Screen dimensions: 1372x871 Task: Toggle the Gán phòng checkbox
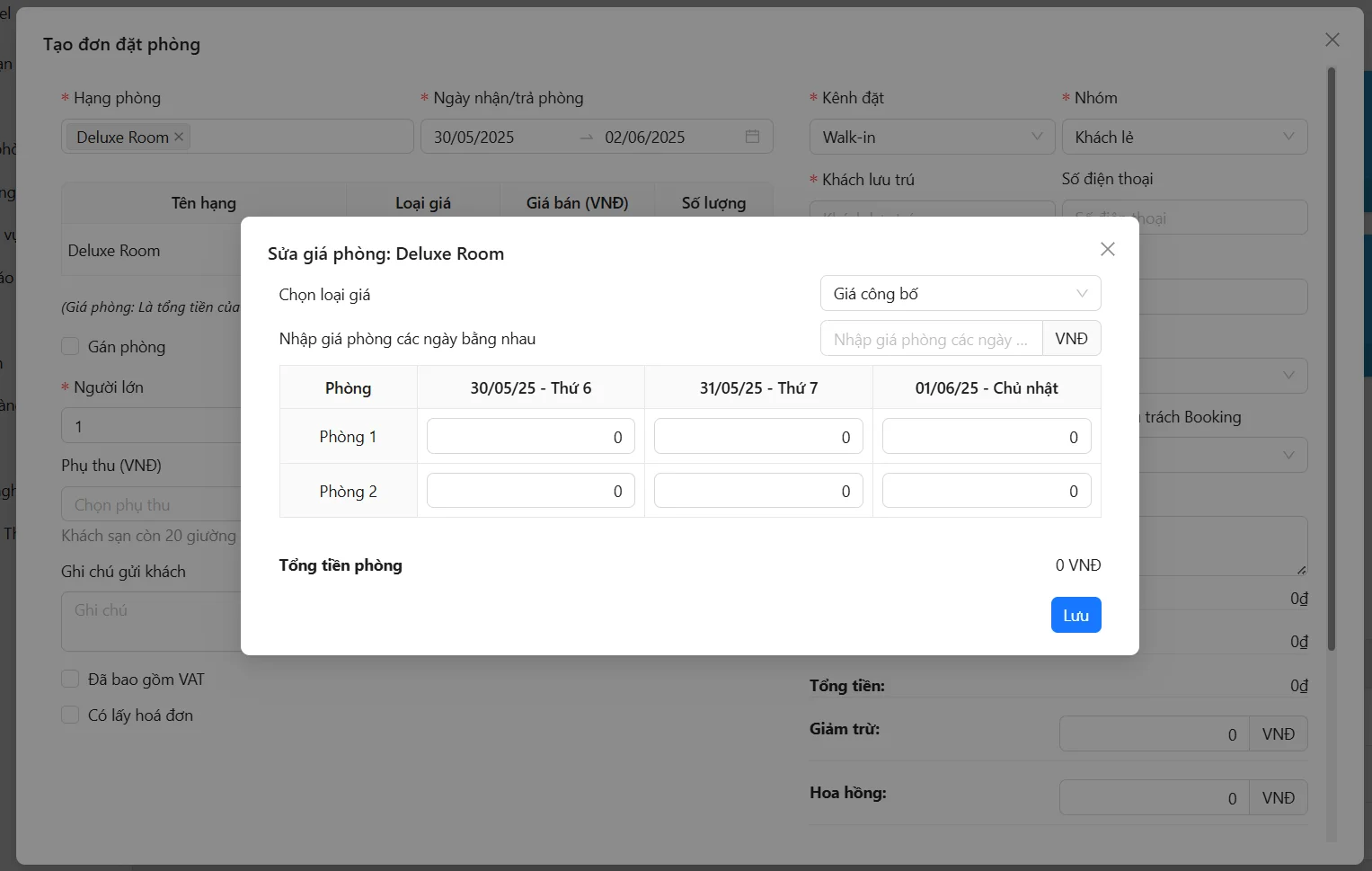[70, 347]
